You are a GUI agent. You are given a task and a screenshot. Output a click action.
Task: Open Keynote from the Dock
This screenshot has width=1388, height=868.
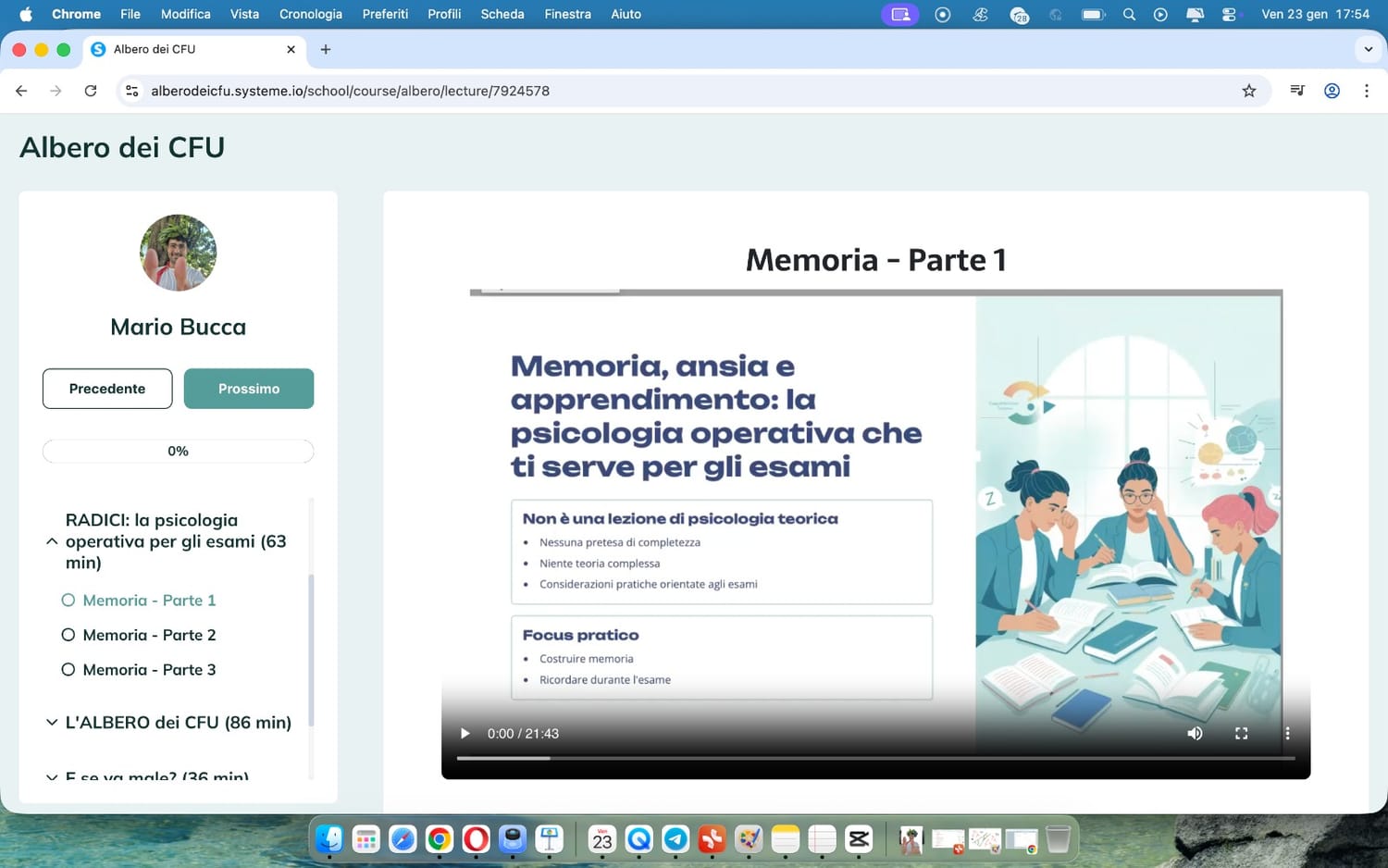click(550, 839)
